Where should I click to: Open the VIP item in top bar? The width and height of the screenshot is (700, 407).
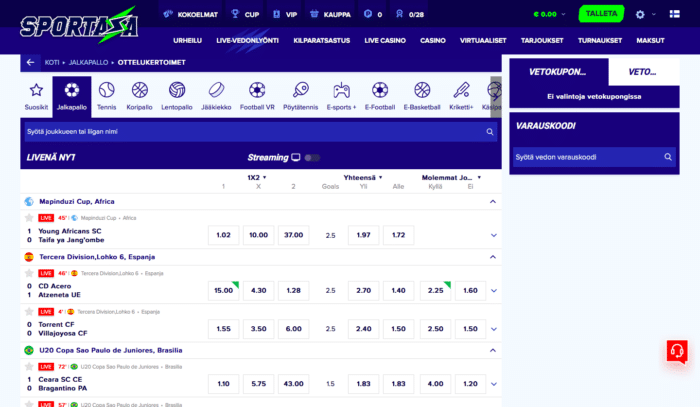pos(285,14)
